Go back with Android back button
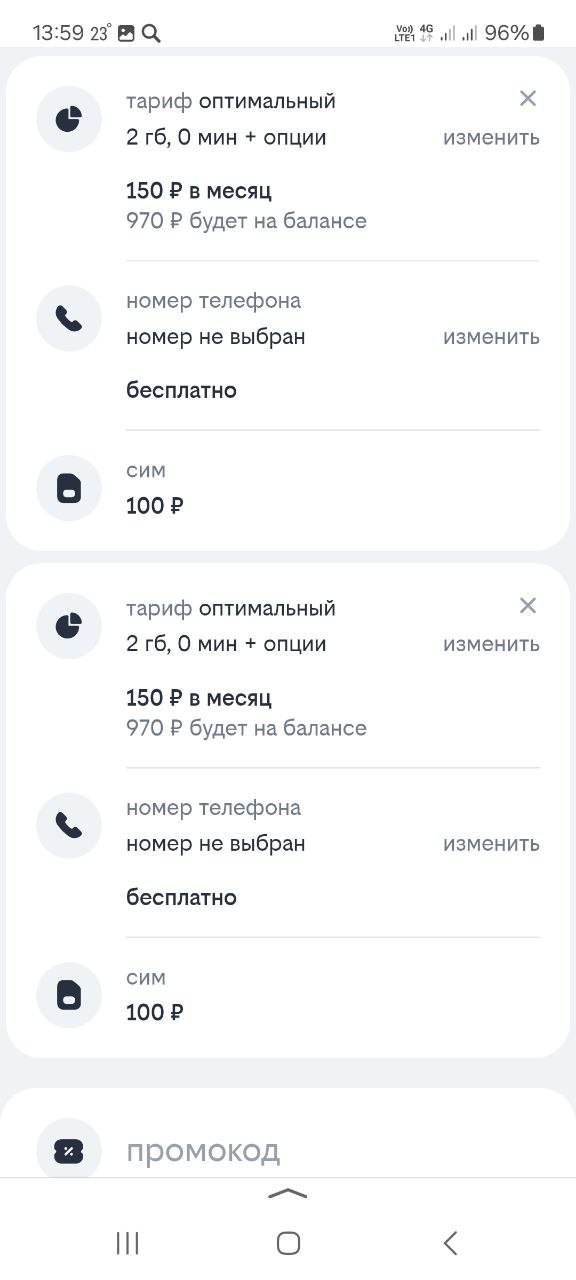576x1280 pixels. coord(450,1243)
